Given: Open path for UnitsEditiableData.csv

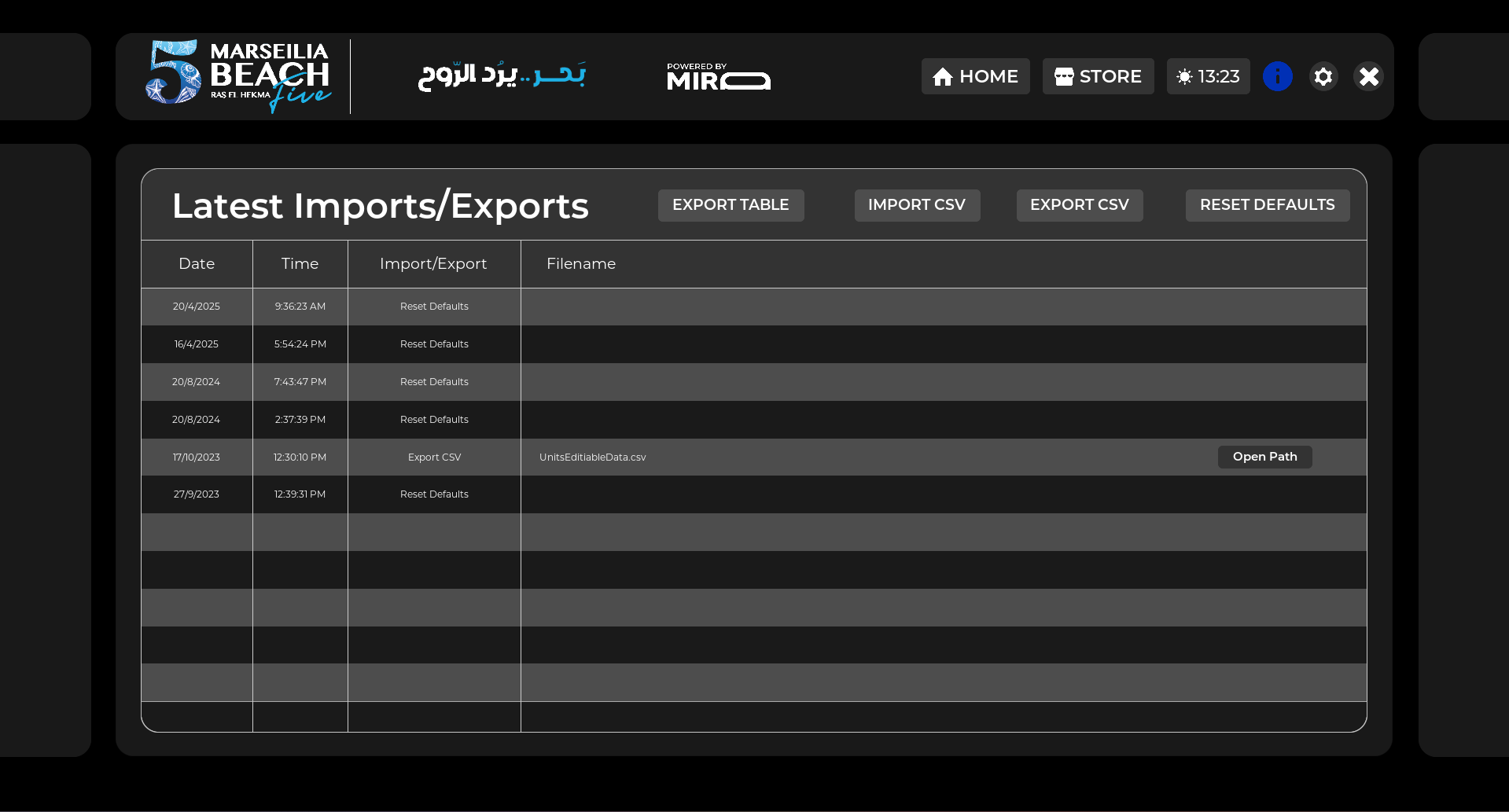Looking at the screenshot, I should tap(1264, 457).
